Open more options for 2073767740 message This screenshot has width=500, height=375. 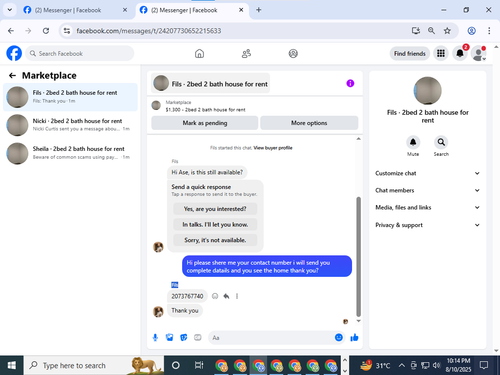coord(237,296)
